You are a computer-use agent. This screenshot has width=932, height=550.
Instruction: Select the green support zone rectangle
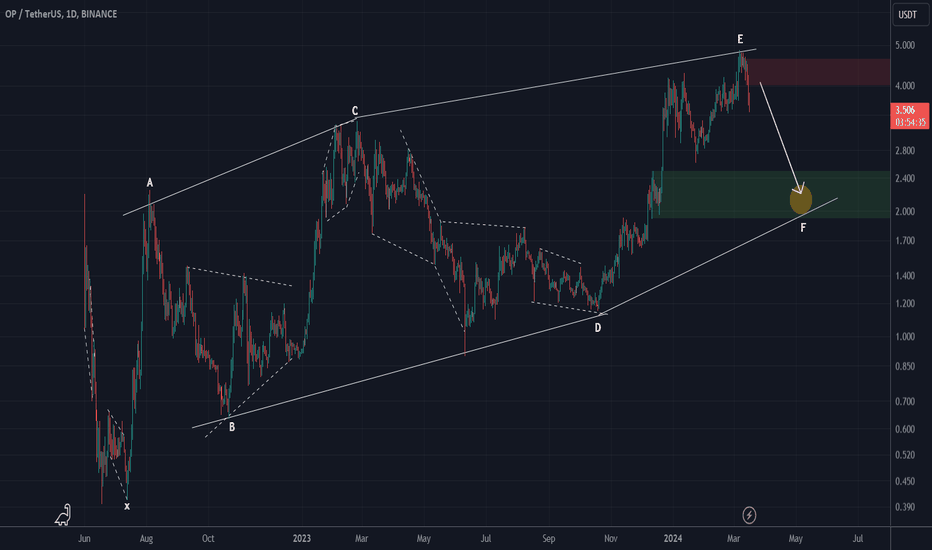click(x=772, y=194)
